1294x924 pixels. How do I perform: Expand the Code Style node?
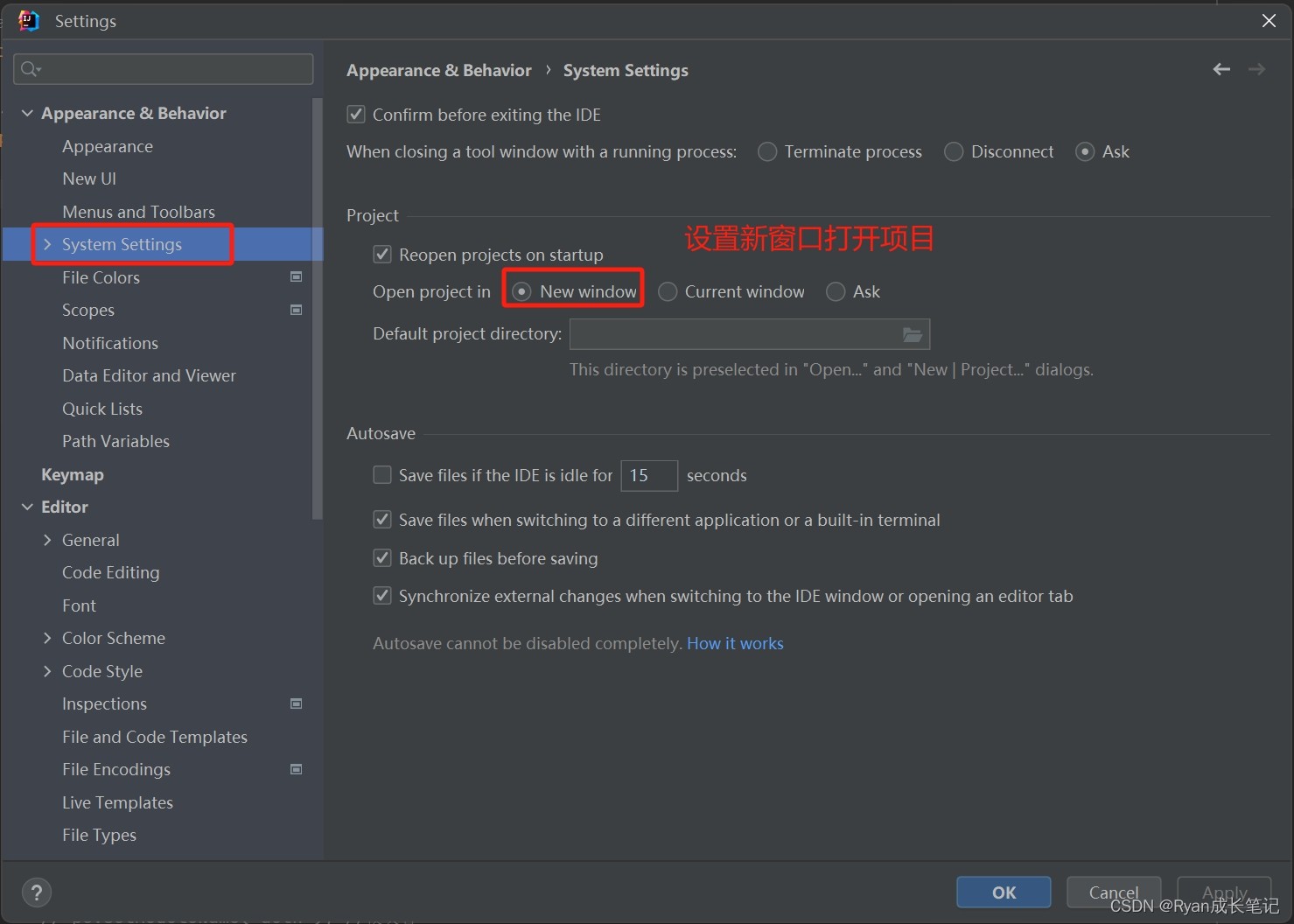pos(47,671)
